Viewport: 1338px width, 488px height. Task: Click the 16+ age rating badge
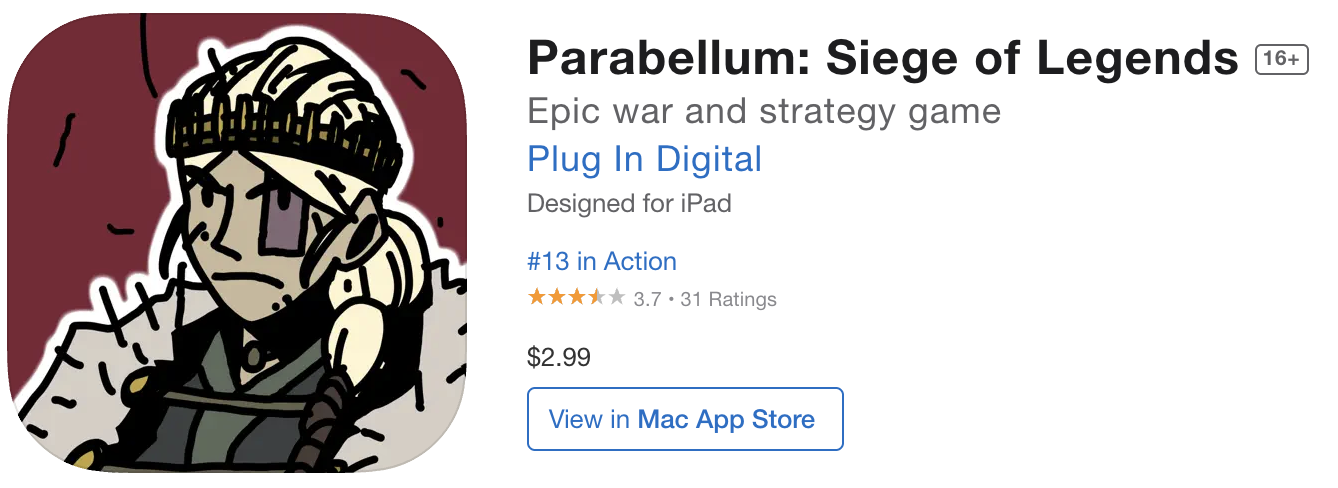(x=1281, y=60)
